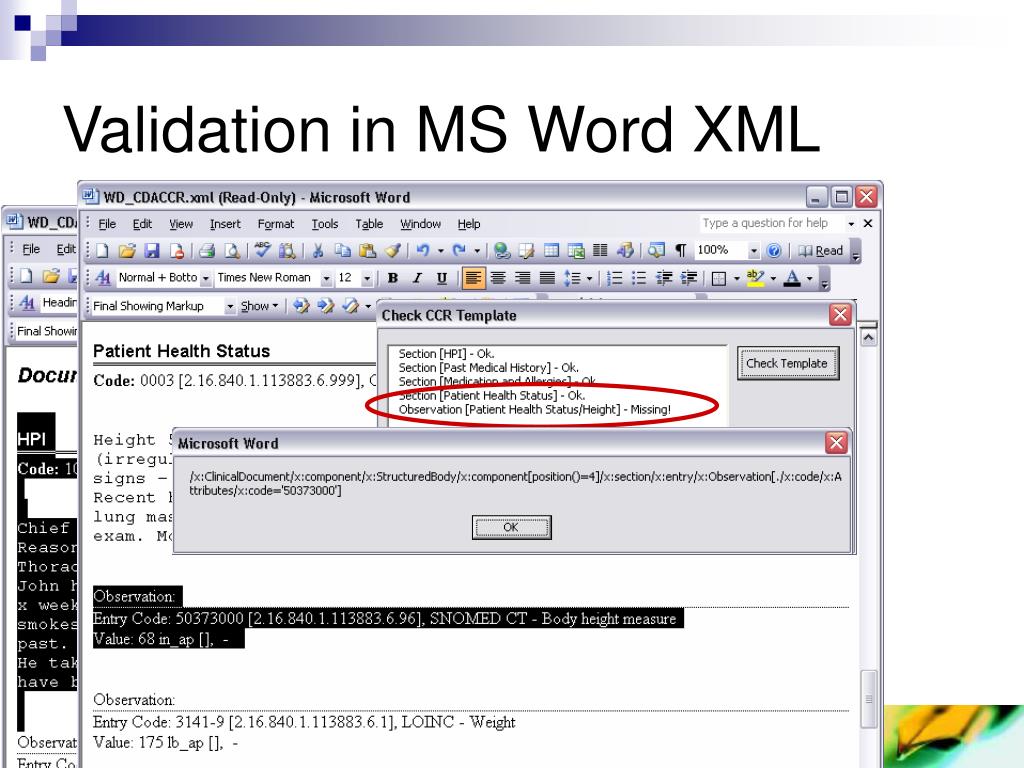Go to next tracked change icon

[x=325, y=306]
